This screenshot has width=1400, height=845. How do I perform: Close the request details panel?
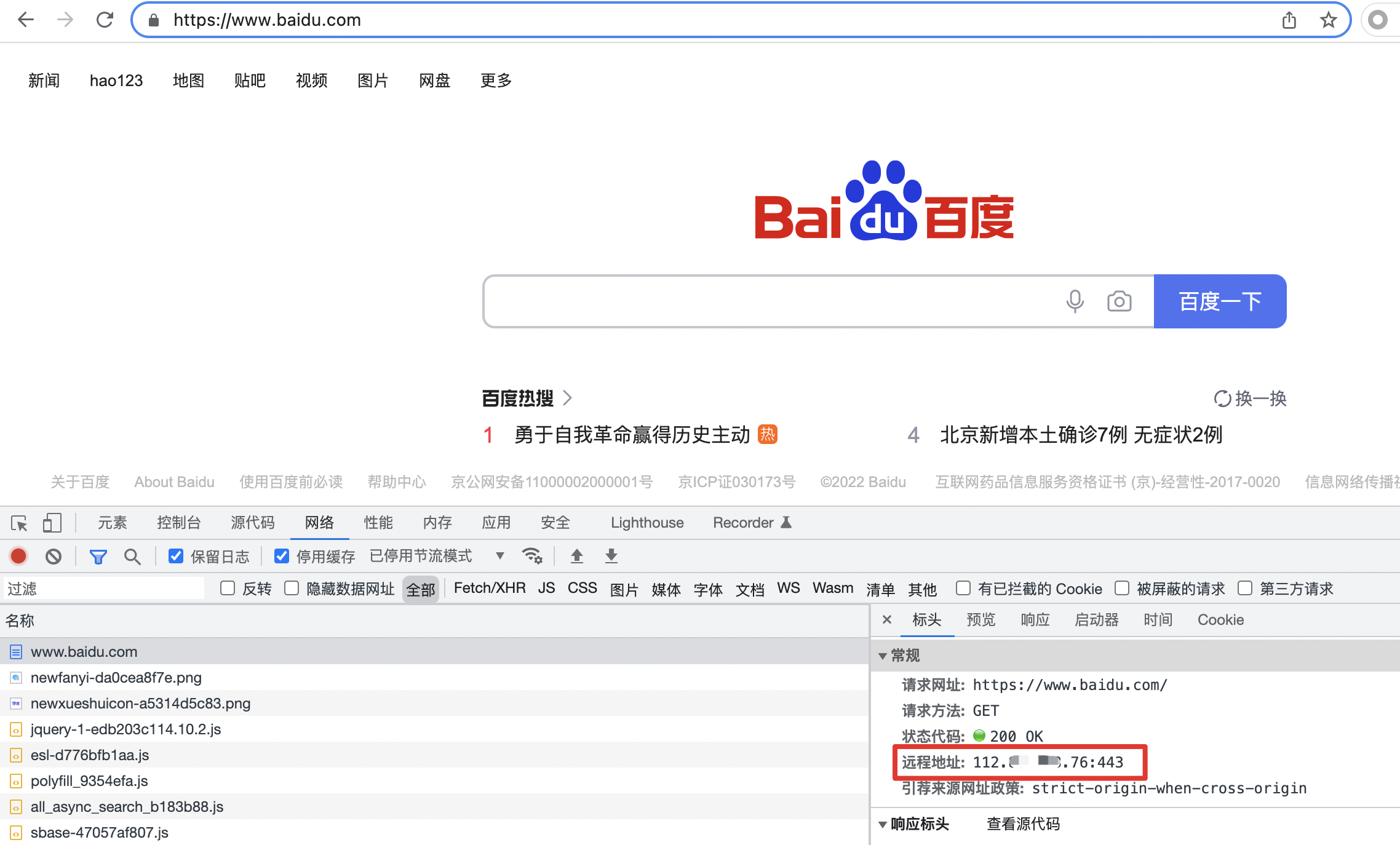(887, 619)
